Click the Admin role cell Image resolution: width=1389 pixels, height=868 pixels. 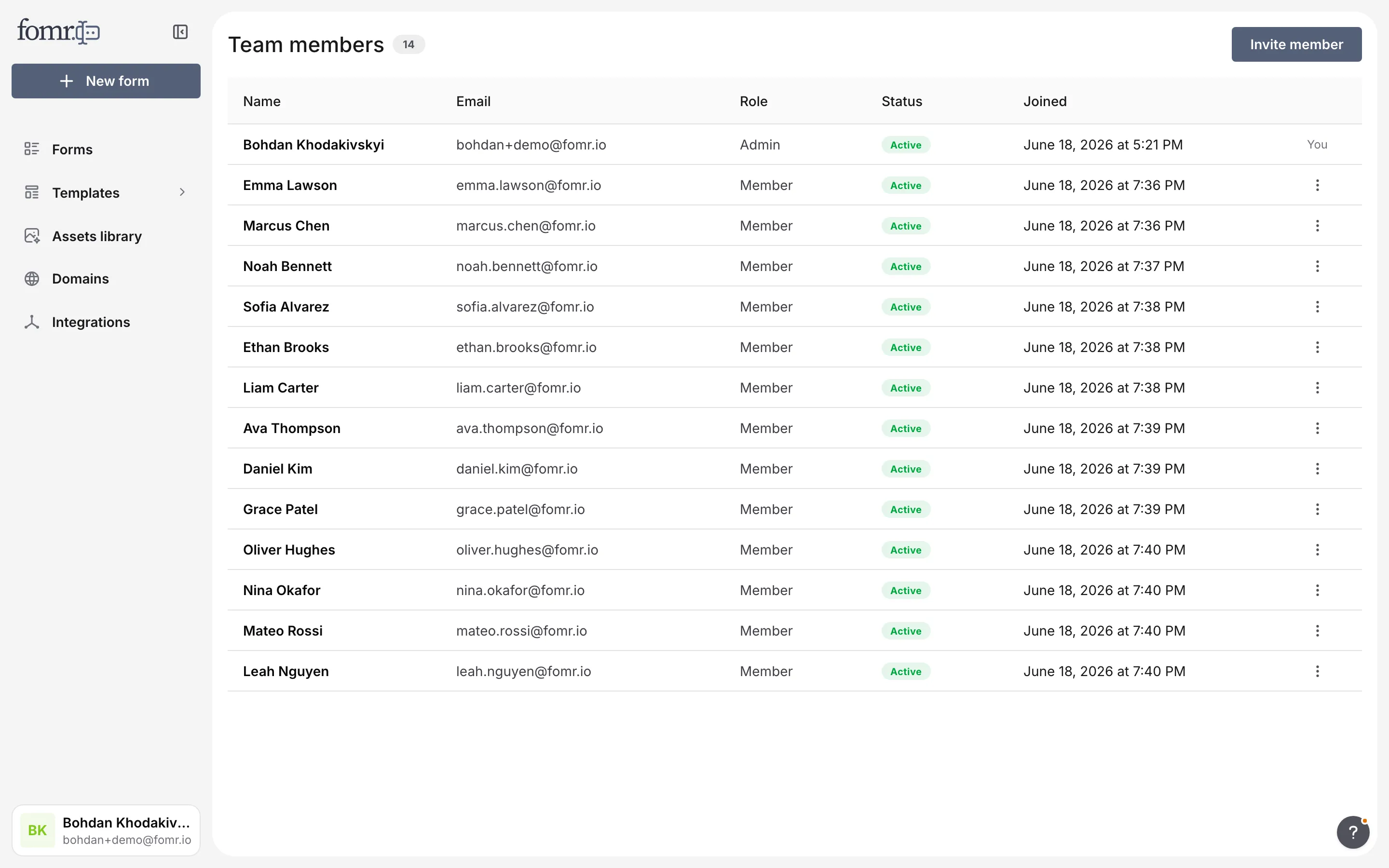coord(760,145)
